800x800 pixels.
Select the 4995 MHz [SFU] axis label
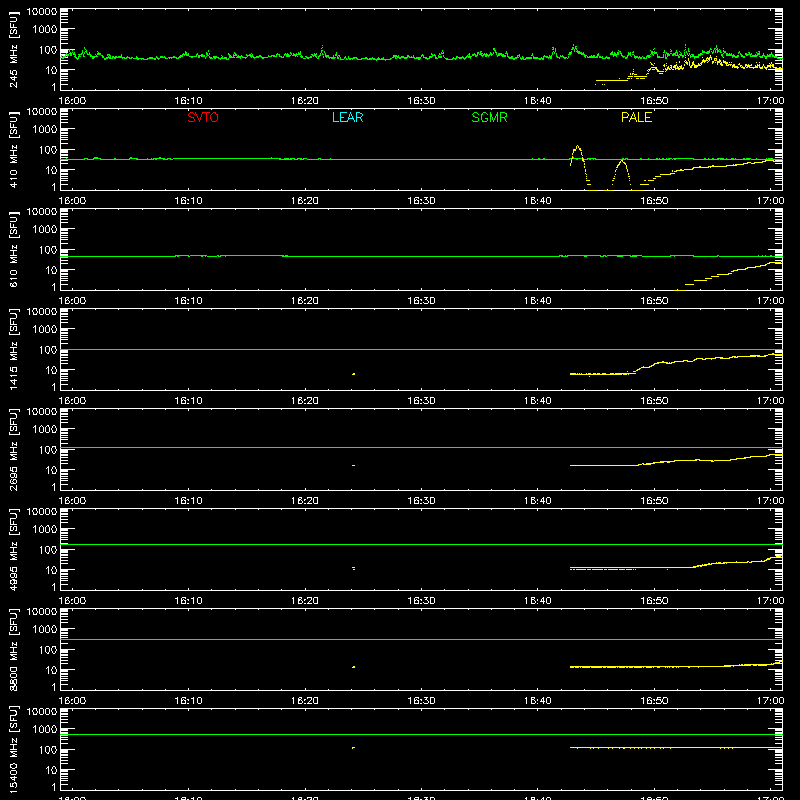pyautogui.click(x=14, y=550)
